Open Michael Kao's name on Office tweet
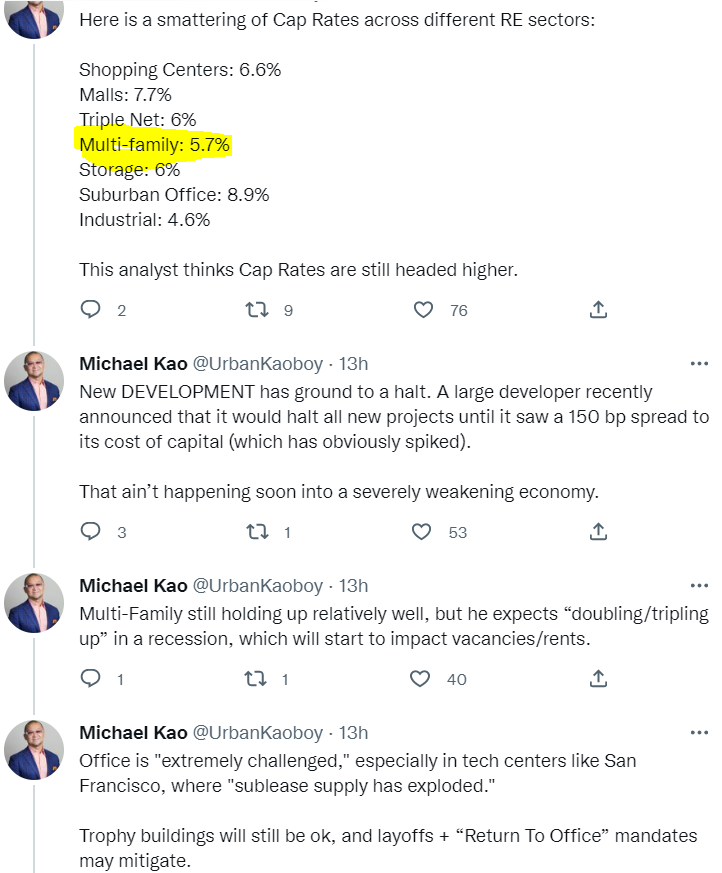The height and width of the screenshot is (873, 722). click(x=132, y=733)
